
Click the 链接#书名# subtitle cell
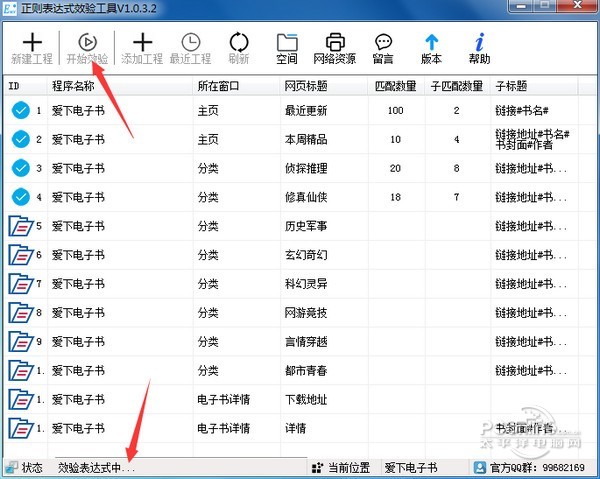(522, 111)
